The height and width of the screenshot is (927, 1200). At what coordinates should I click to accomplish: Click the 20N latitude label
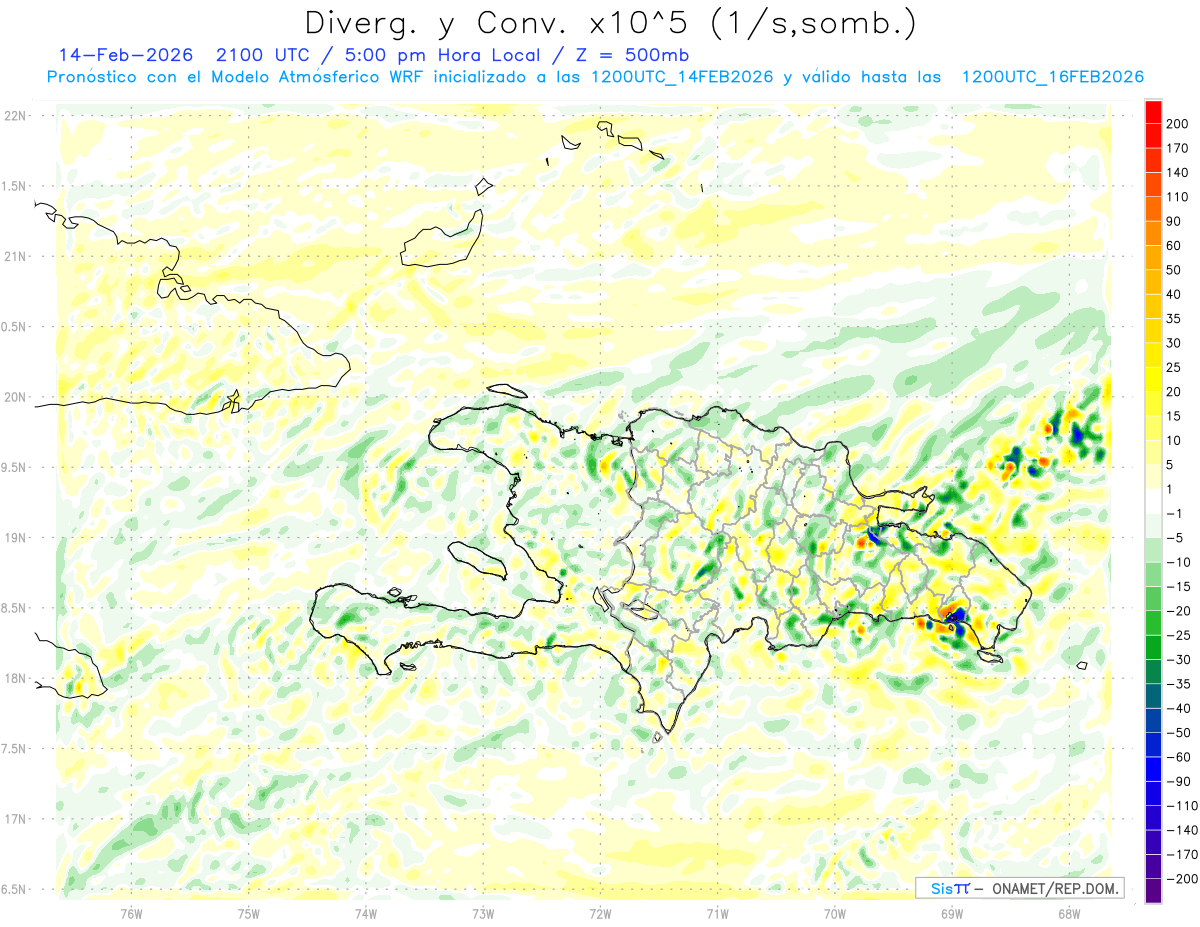point(14,397)
